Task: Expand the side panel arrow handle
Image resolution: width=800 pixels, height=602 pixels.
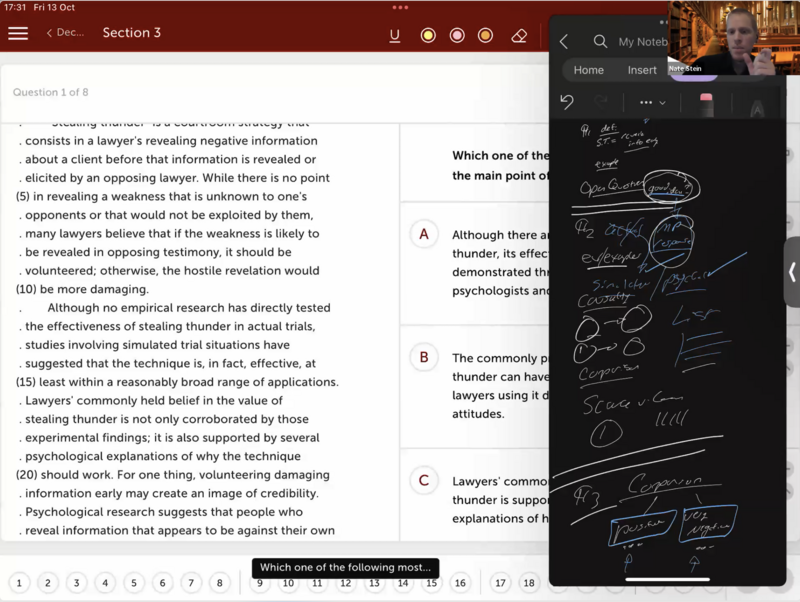Action: click(x=791, y=271)
